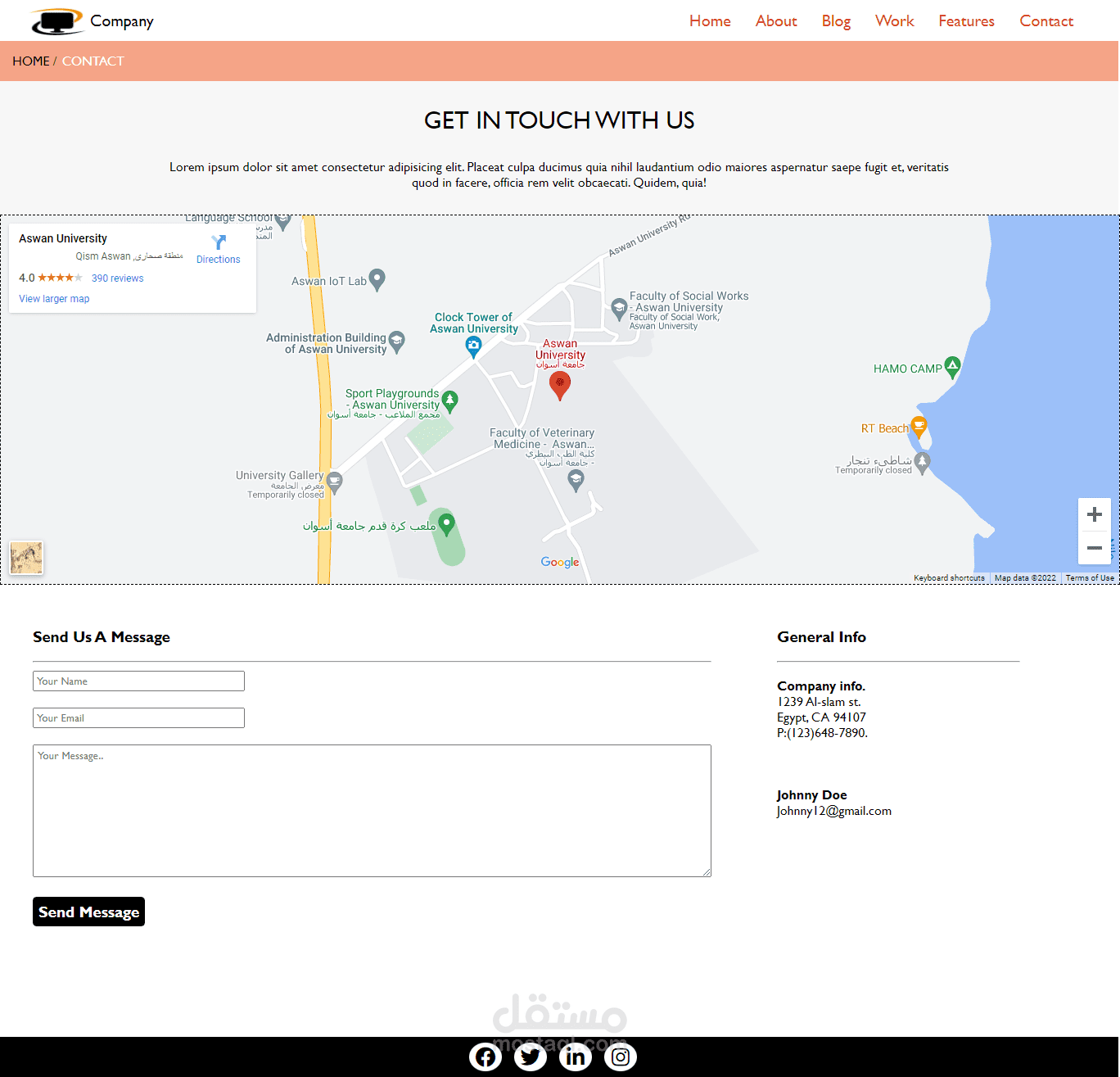Open the LinkedIn icon in footer
Screen dimensions: 1120x1077
[576, 1057]
